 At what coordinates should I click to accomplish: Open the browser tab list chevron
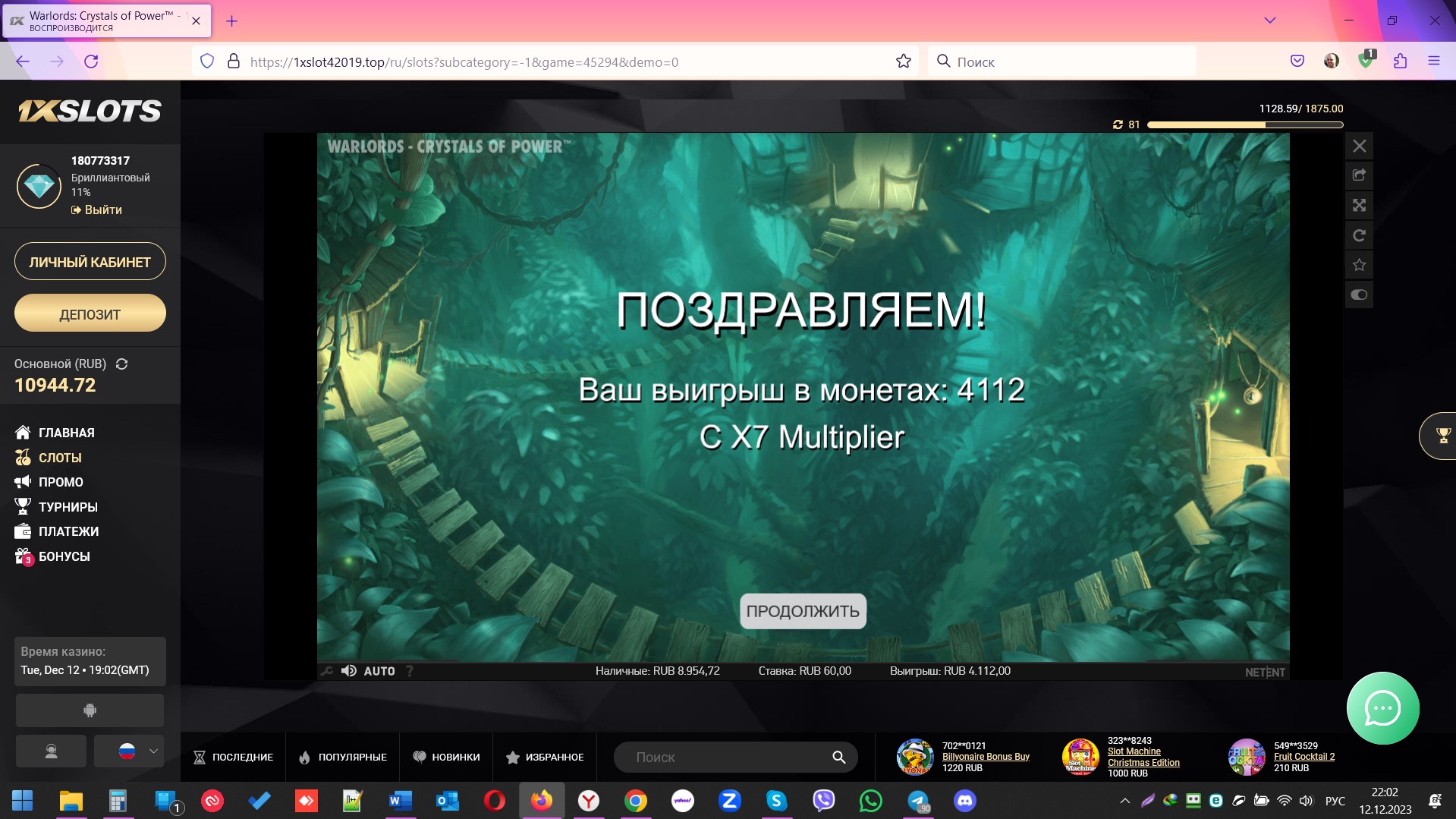1269,20
